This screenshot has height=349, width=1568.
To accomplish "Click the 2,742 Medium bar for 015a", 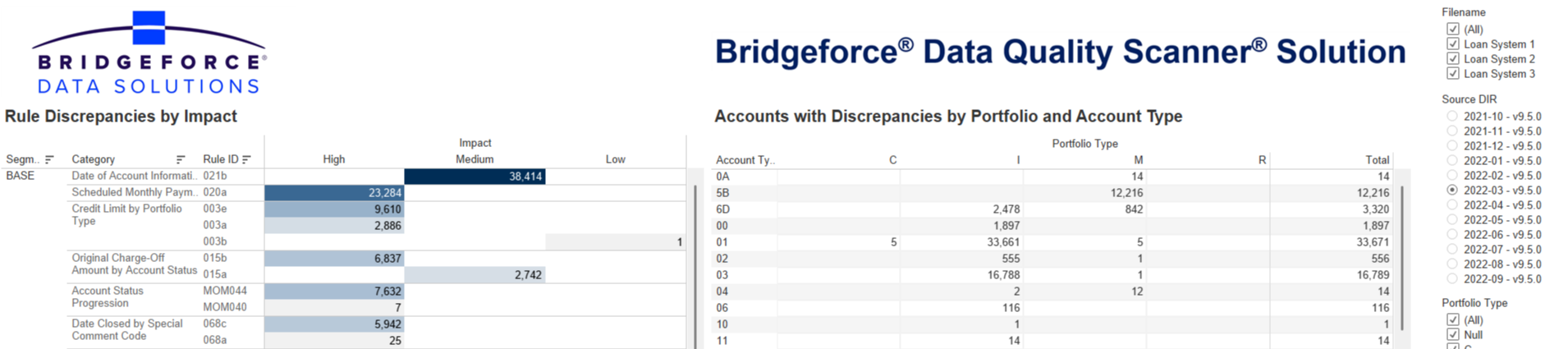I will click(x=475, y=274).
